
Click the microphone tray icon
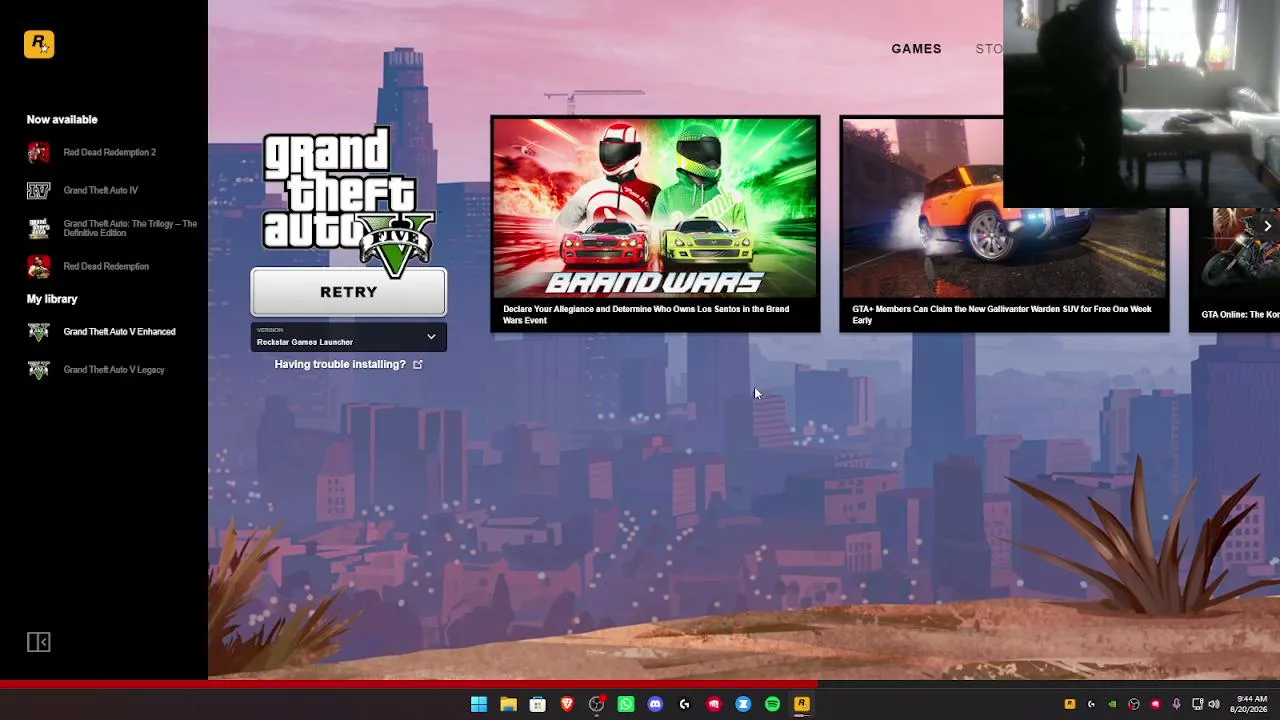click(x=1176, y=704)
